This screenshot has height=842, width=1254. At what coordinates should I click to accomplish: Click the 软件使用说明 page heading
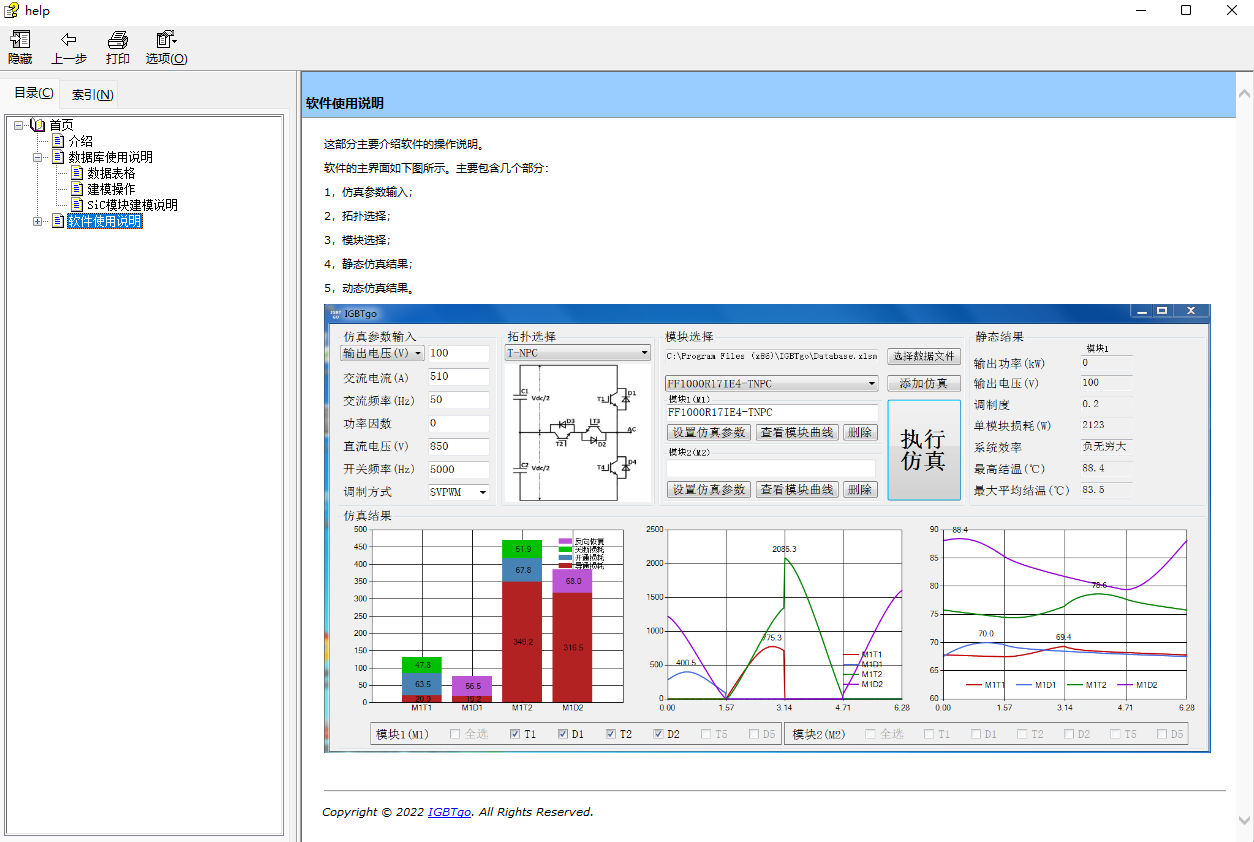pos(344,103)
